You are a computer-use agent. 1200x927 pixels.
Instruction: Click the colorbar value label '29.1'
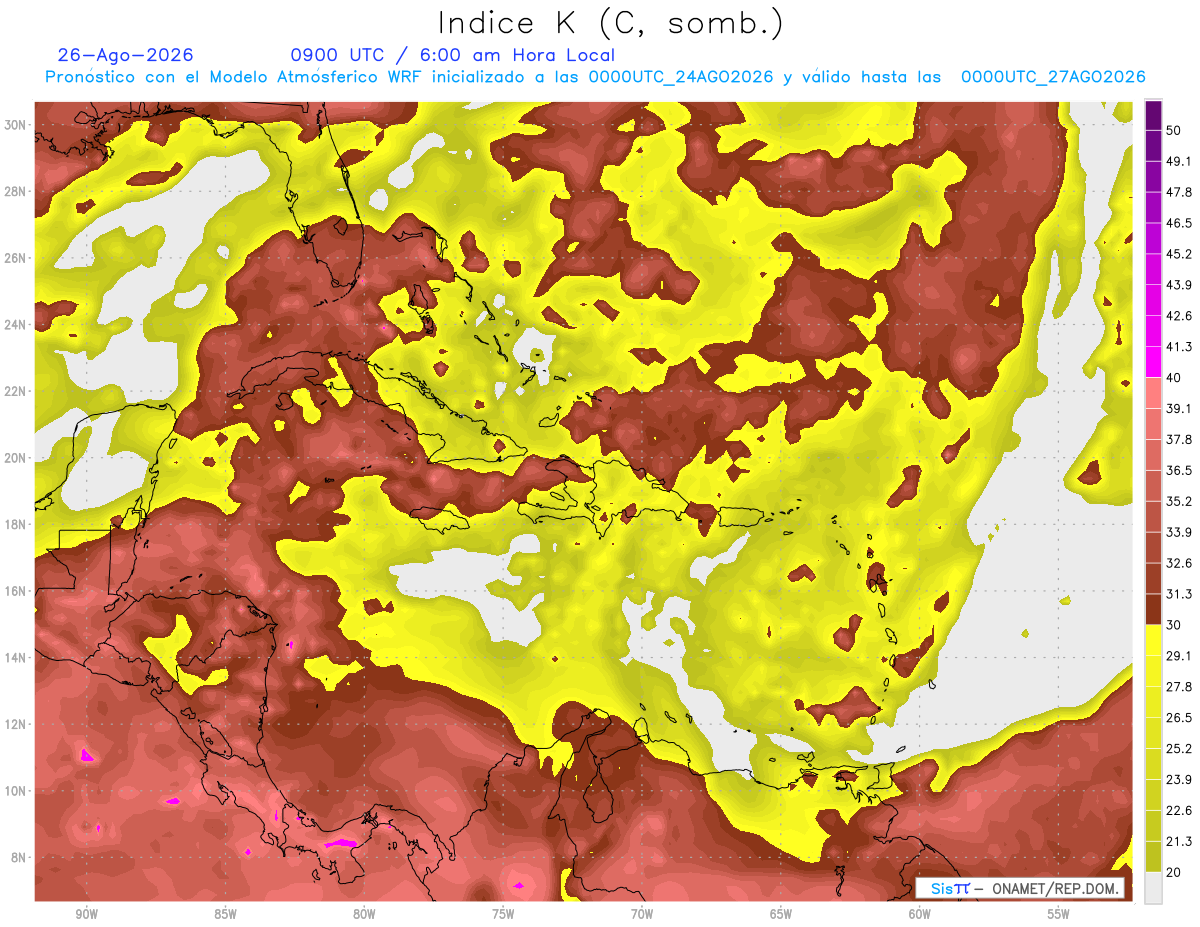[x=1179, y=656]
